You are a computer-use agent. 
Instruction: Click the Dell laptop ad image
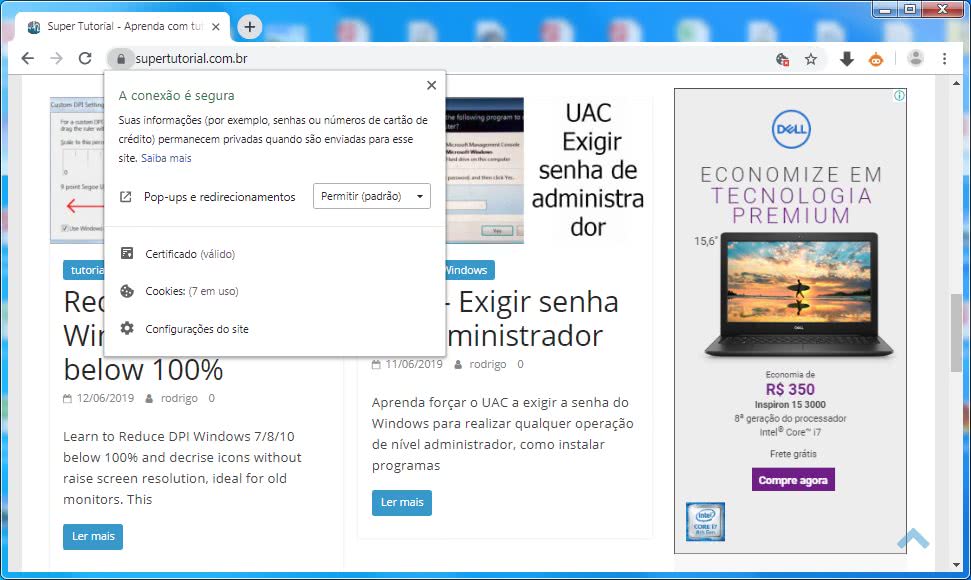(x=799, y=295)
